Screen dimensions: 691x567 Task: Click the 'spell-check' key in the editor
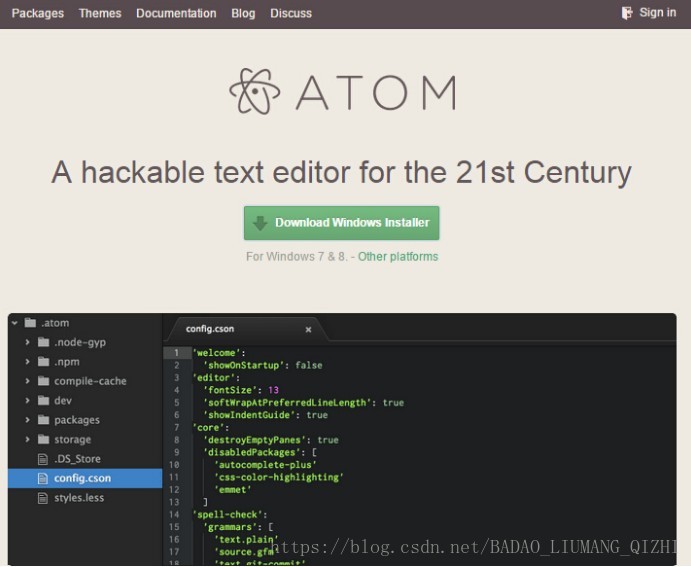coord(227,515)
